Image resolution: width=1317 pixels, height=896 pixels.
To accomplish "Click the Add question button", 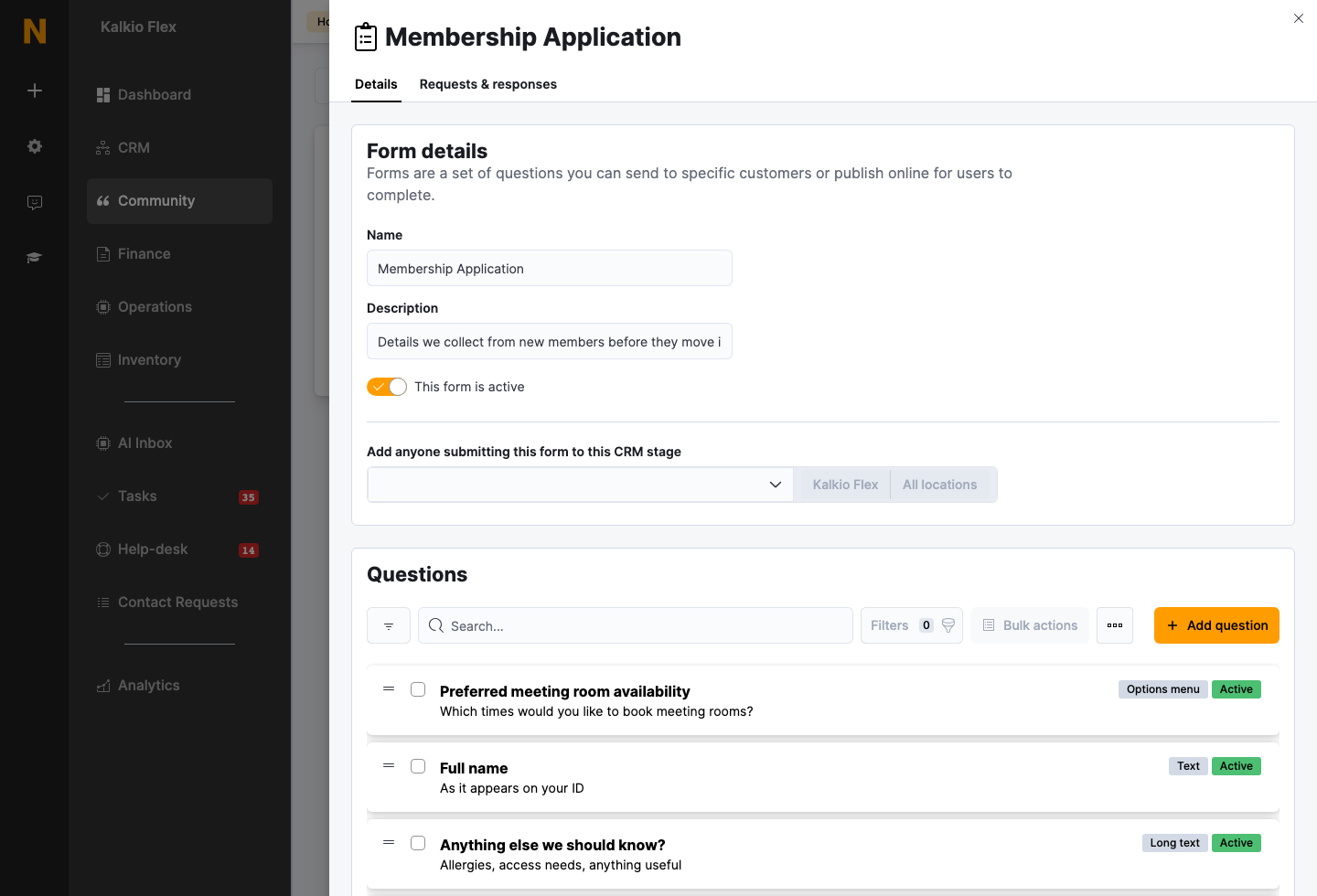I will (1216, 625).
